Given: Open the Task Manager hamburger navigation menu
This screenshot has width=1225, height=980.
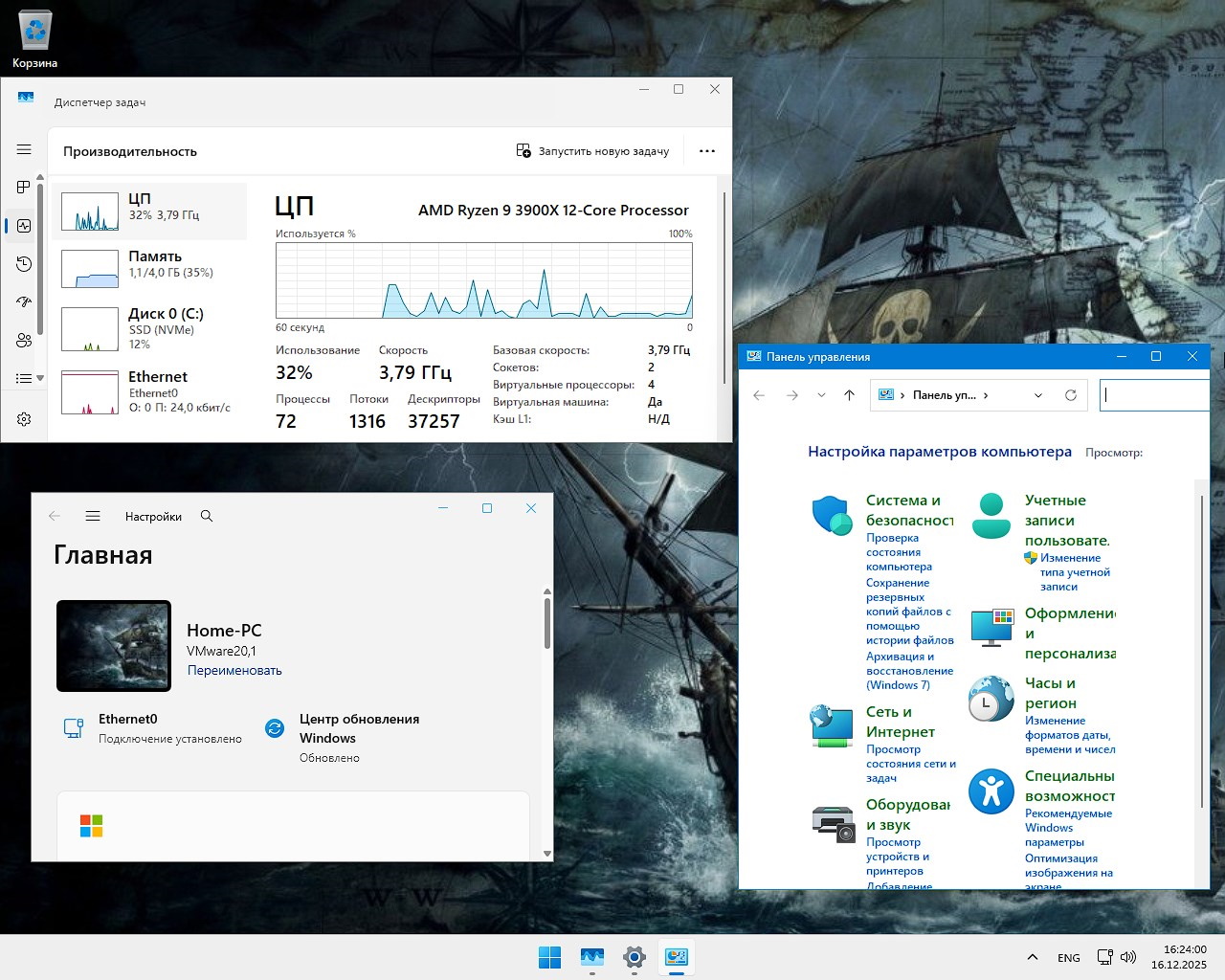Looking at the screenshot, I should (x=24, y=149).
